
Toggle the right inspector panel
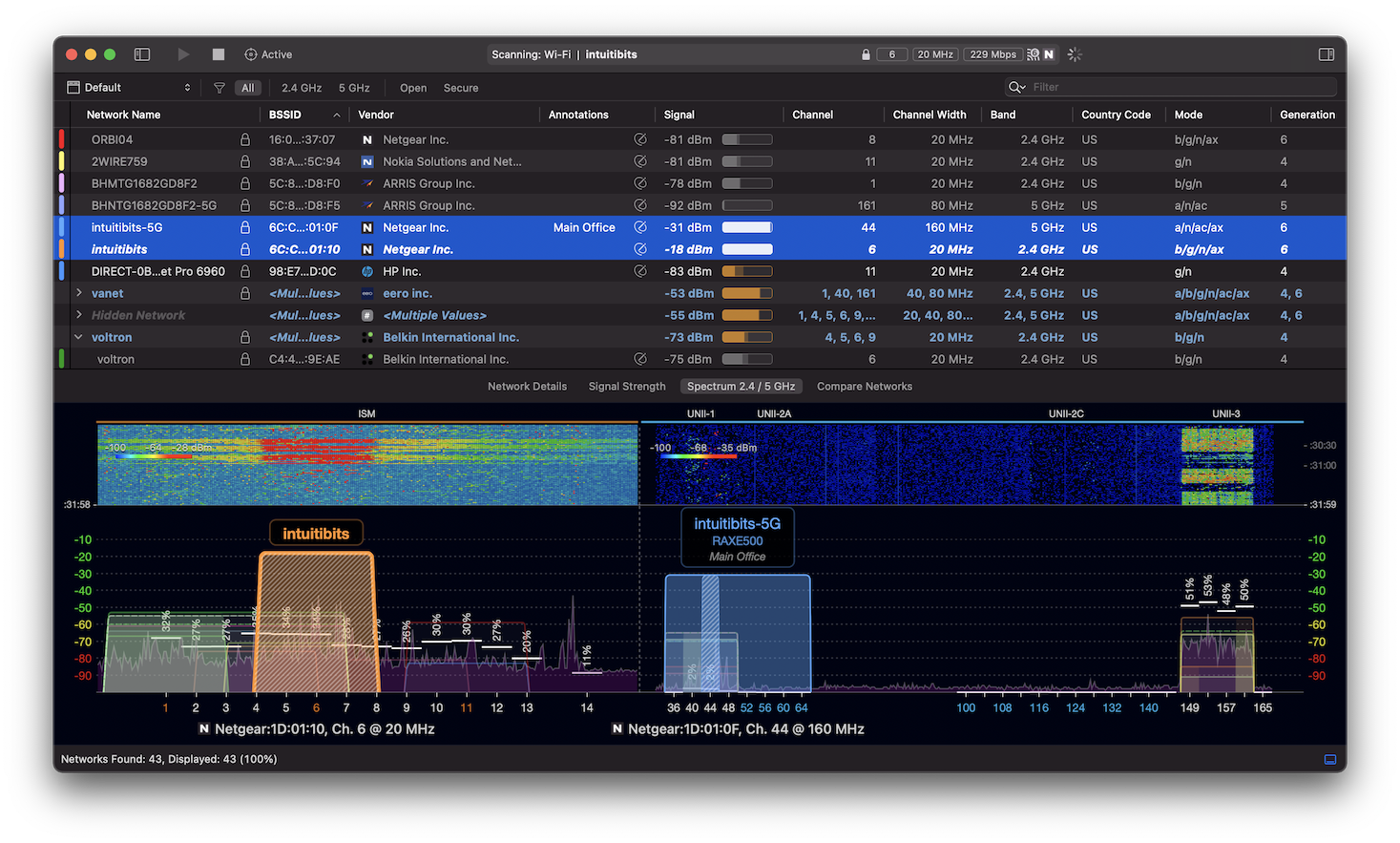click(x=1327, y=54)
